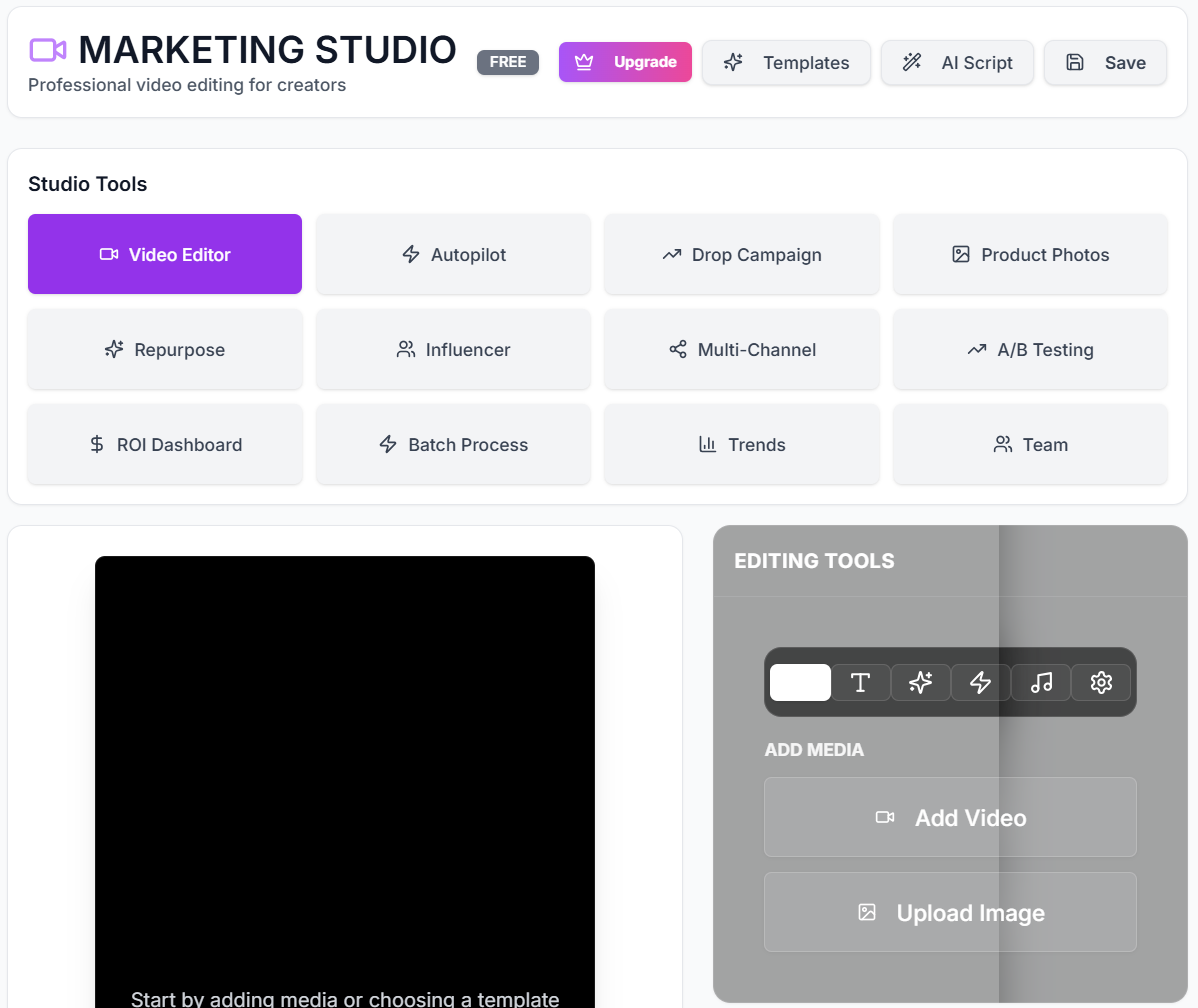Open the AI effects sparkle tool
The height and width of the screenshot is (1008, 1198).
coord(920,682)
